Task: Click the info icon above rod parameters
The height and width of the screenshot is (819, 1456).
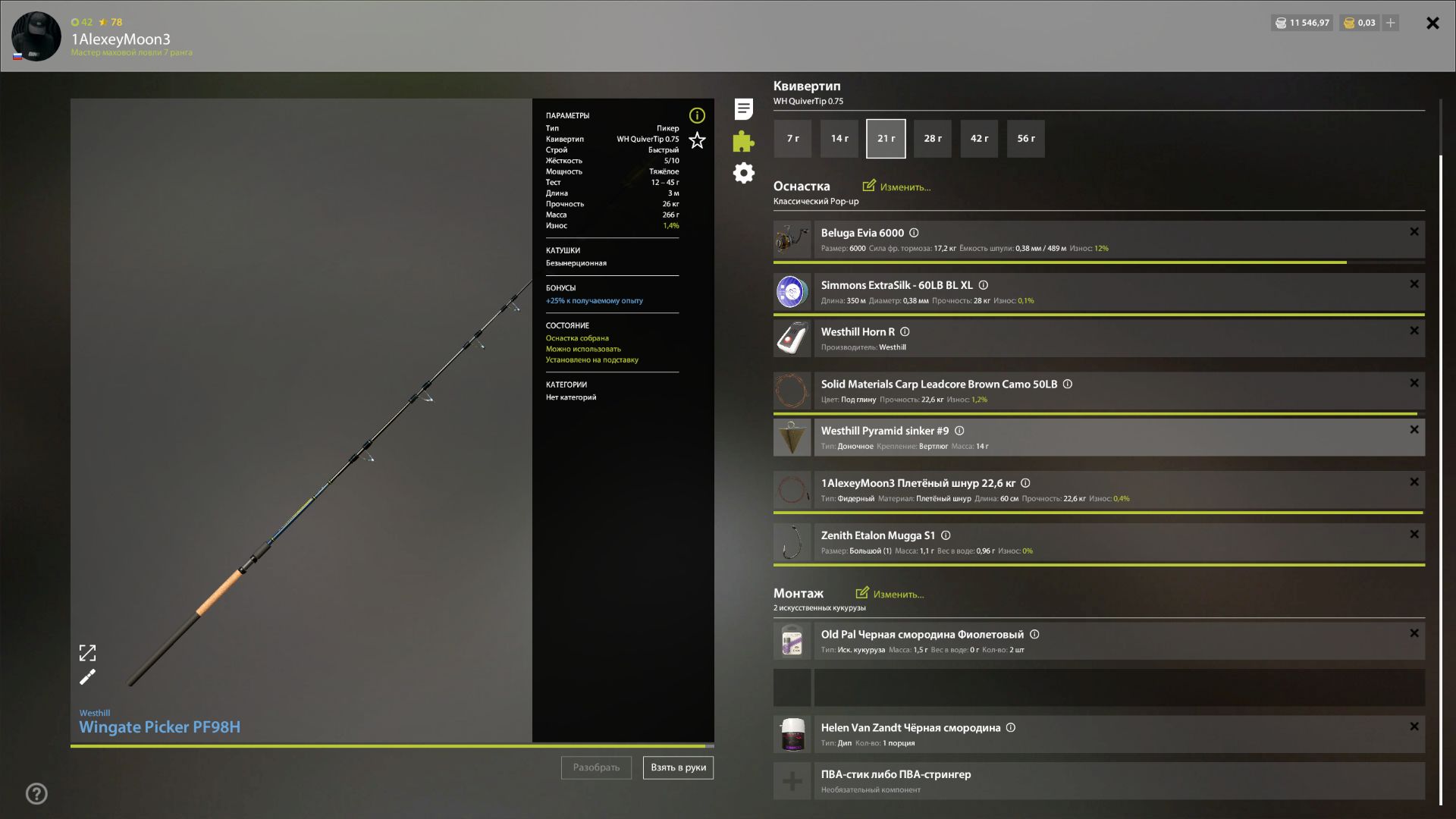Action: [x=696, y=115]
